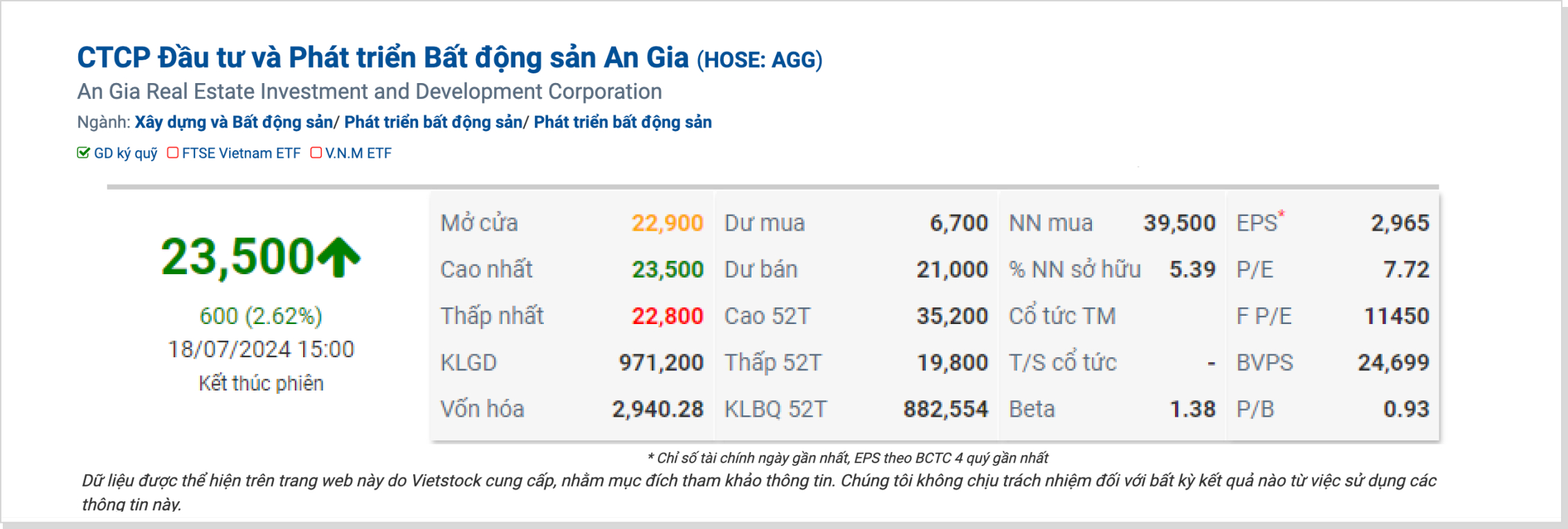Viewport: 1568px width, 529px height.
Task: Click the red asterisk next to EPS
Action: [1282, 214]
